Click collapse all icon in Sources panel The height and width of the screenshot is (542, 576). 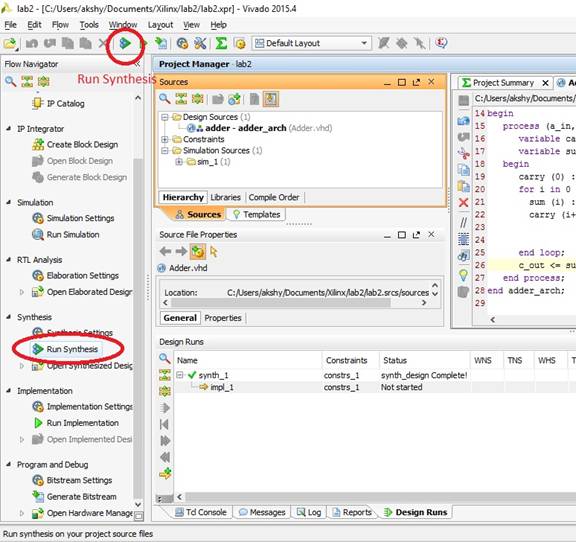[x=181, y=98]
